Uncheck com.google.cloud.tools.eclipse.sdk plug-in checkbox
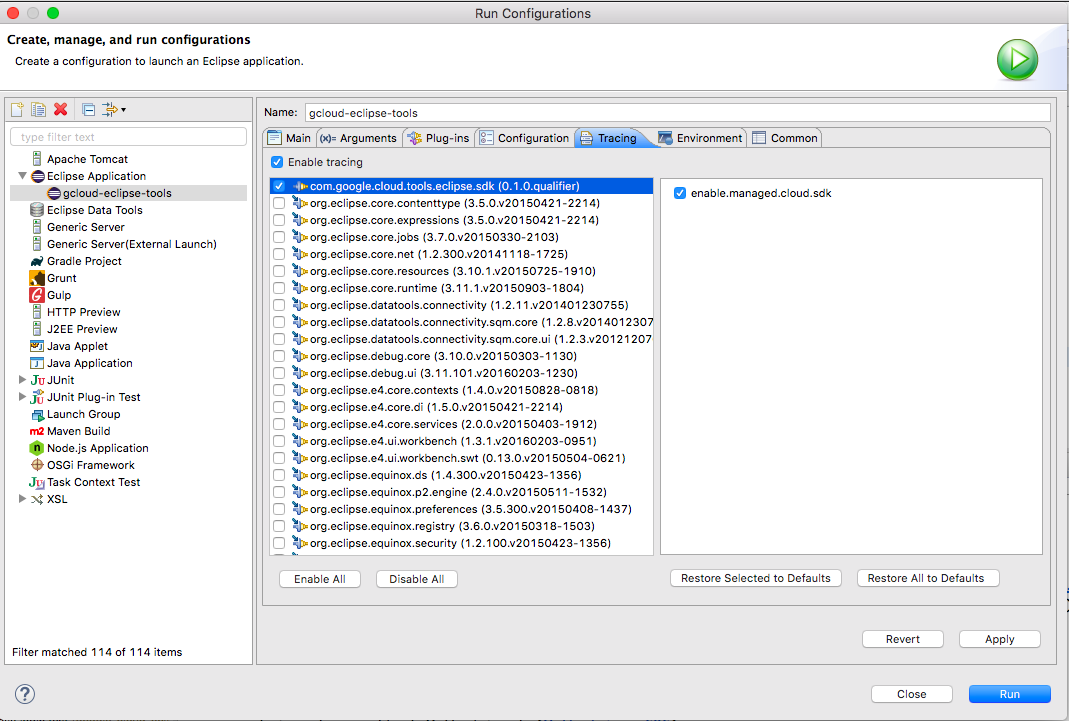 [279, 186]
